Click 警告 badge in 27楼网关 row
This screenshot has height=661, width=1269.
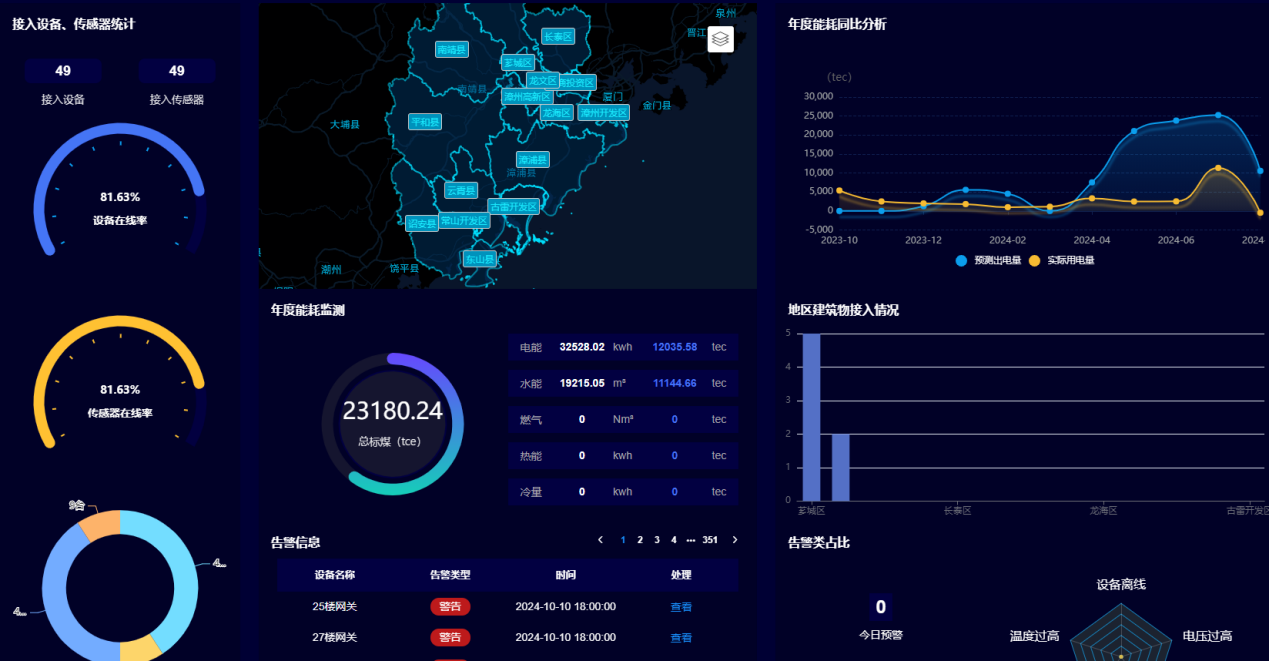[x=450, y=637]
